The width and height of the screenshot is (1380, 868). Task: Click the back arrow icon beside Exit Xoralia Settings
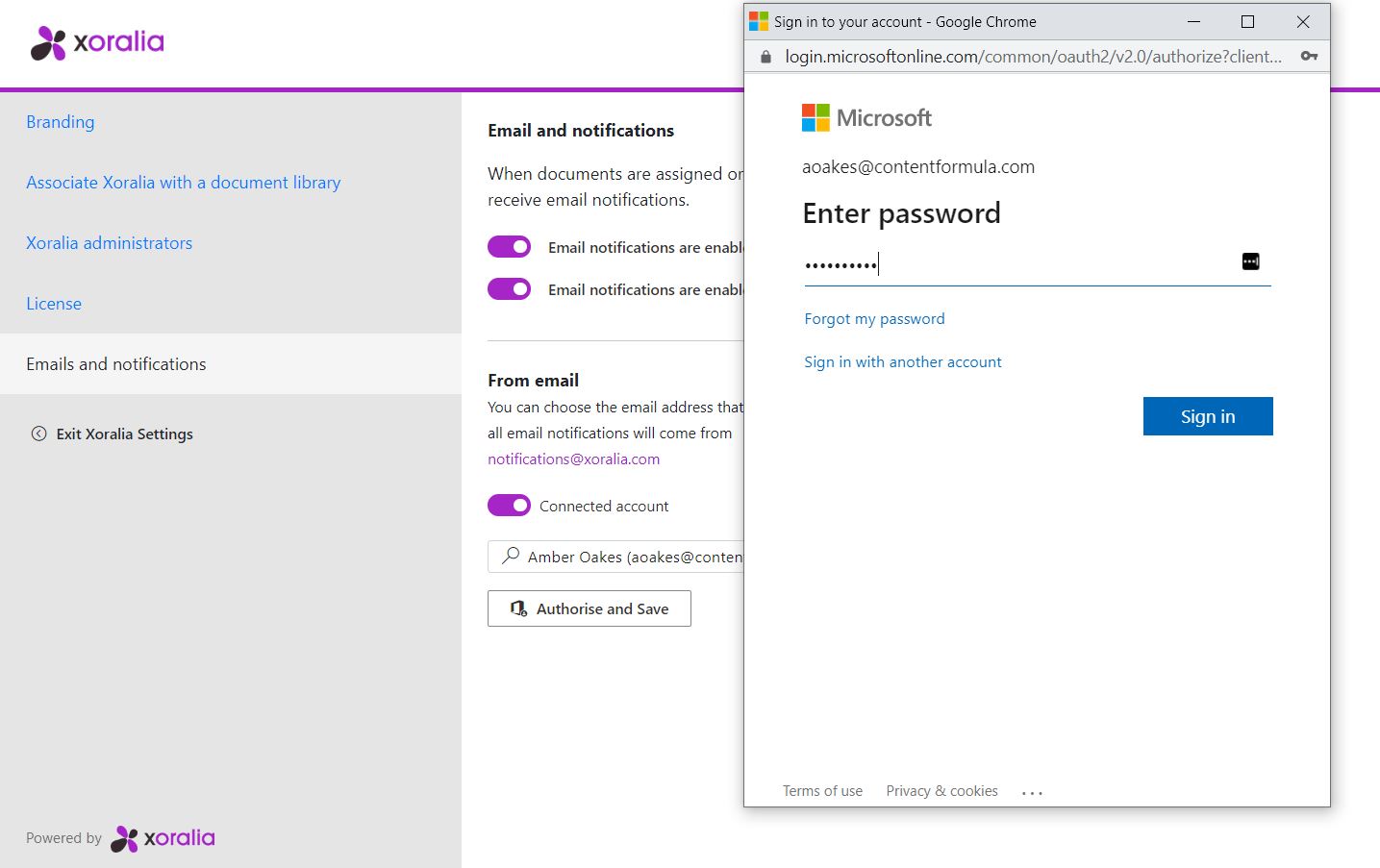(x=38, y=434)
